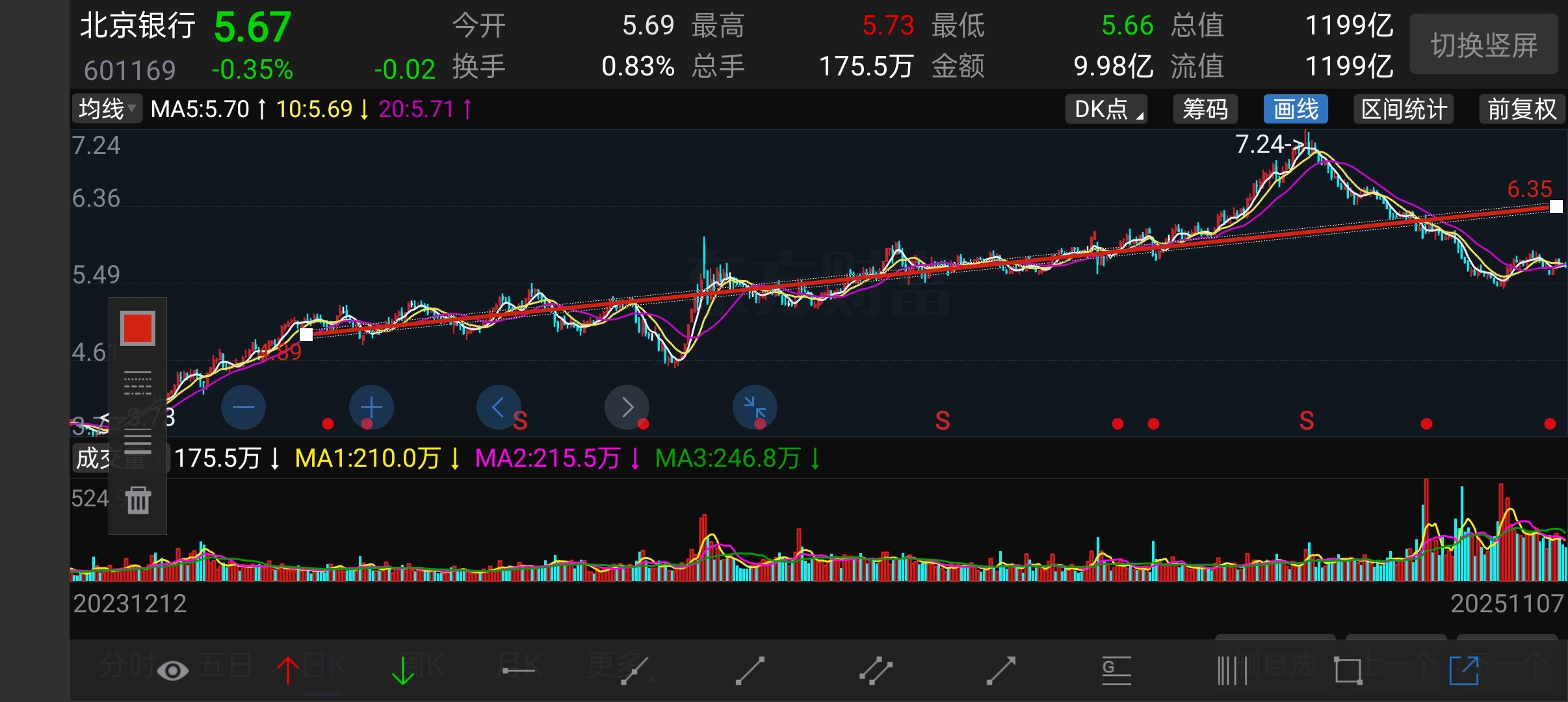Image resolution: width=1568 pixels, height=702 pixels.
Task: Expand the DK点 dropdown
Action: (x=1106, y=109)
